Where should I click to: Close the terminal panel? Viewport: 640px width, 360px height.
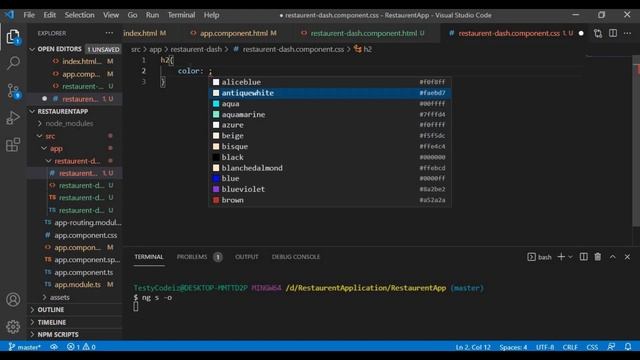(627, 257)
